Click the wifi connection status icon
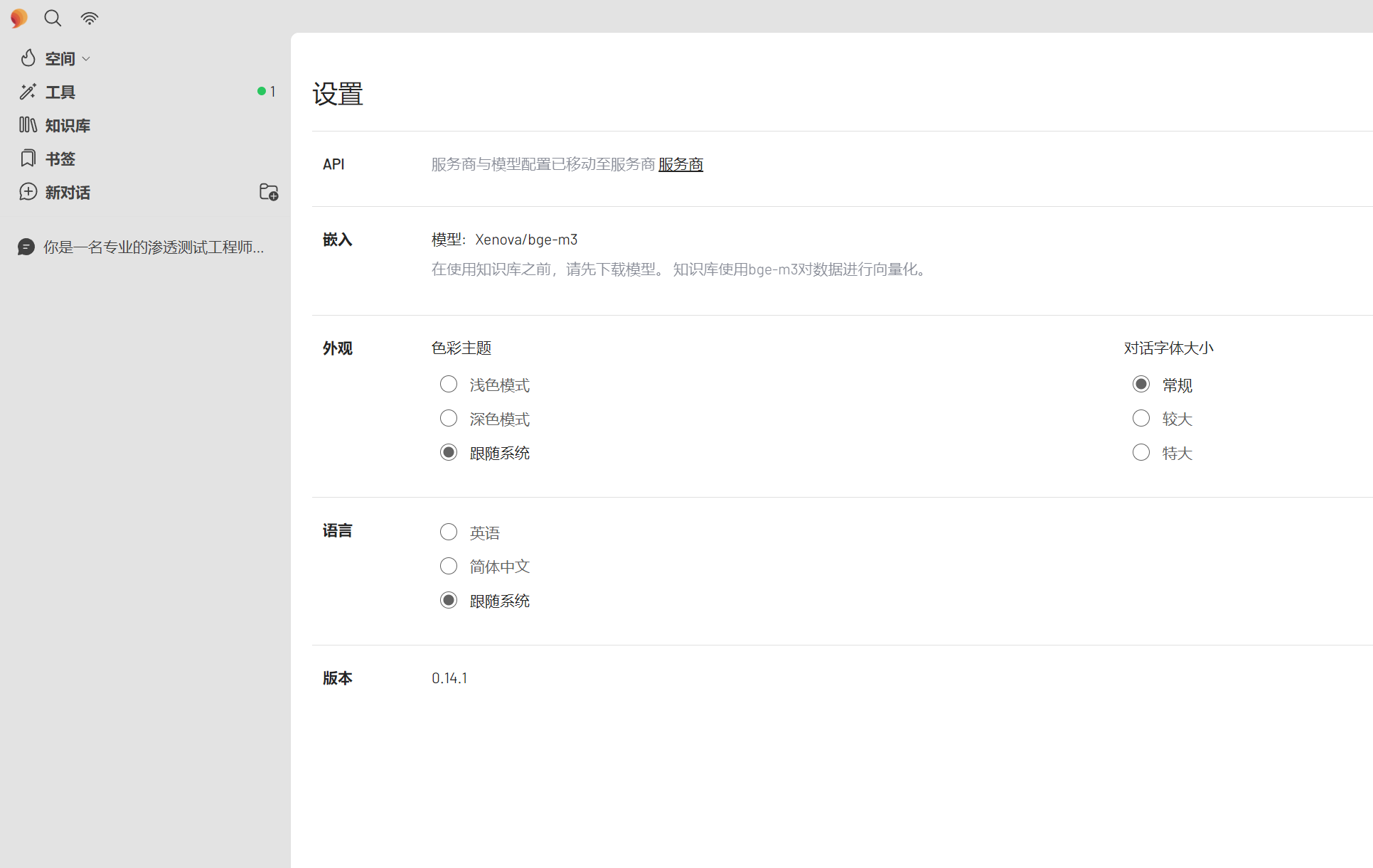 click(x=90, y=18)
